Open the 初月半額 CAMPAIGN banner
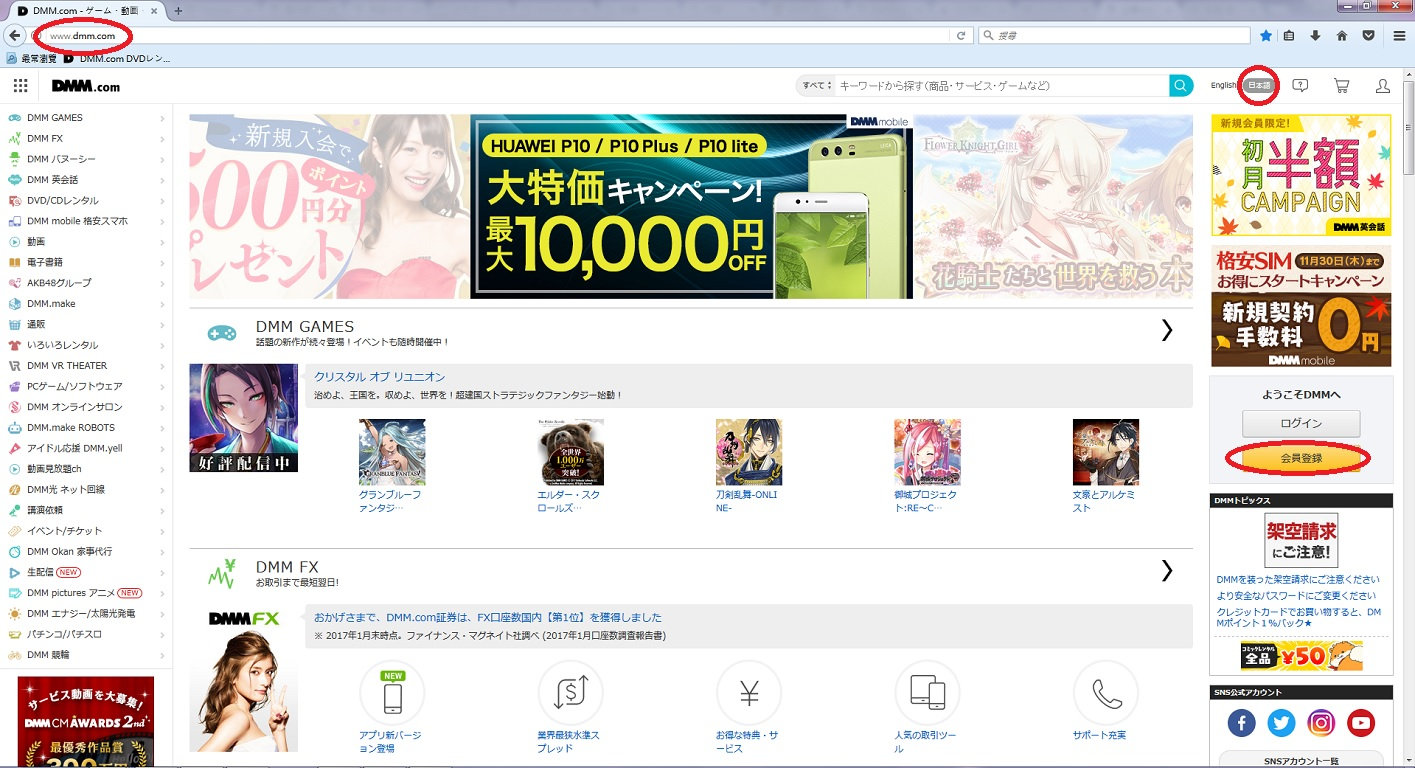Image resolution: width=1415 pixels, height=768 pixels. pos(1301,175)
